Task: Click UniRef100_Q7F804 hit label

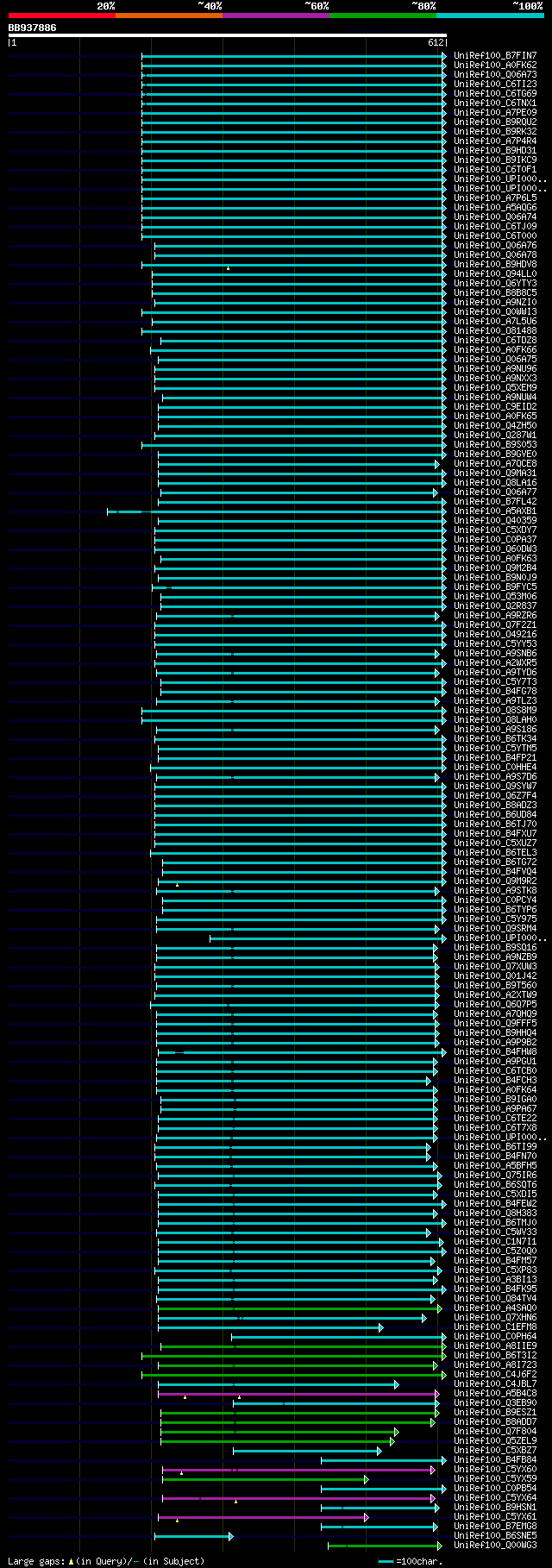Action: tap(495, 1431)
